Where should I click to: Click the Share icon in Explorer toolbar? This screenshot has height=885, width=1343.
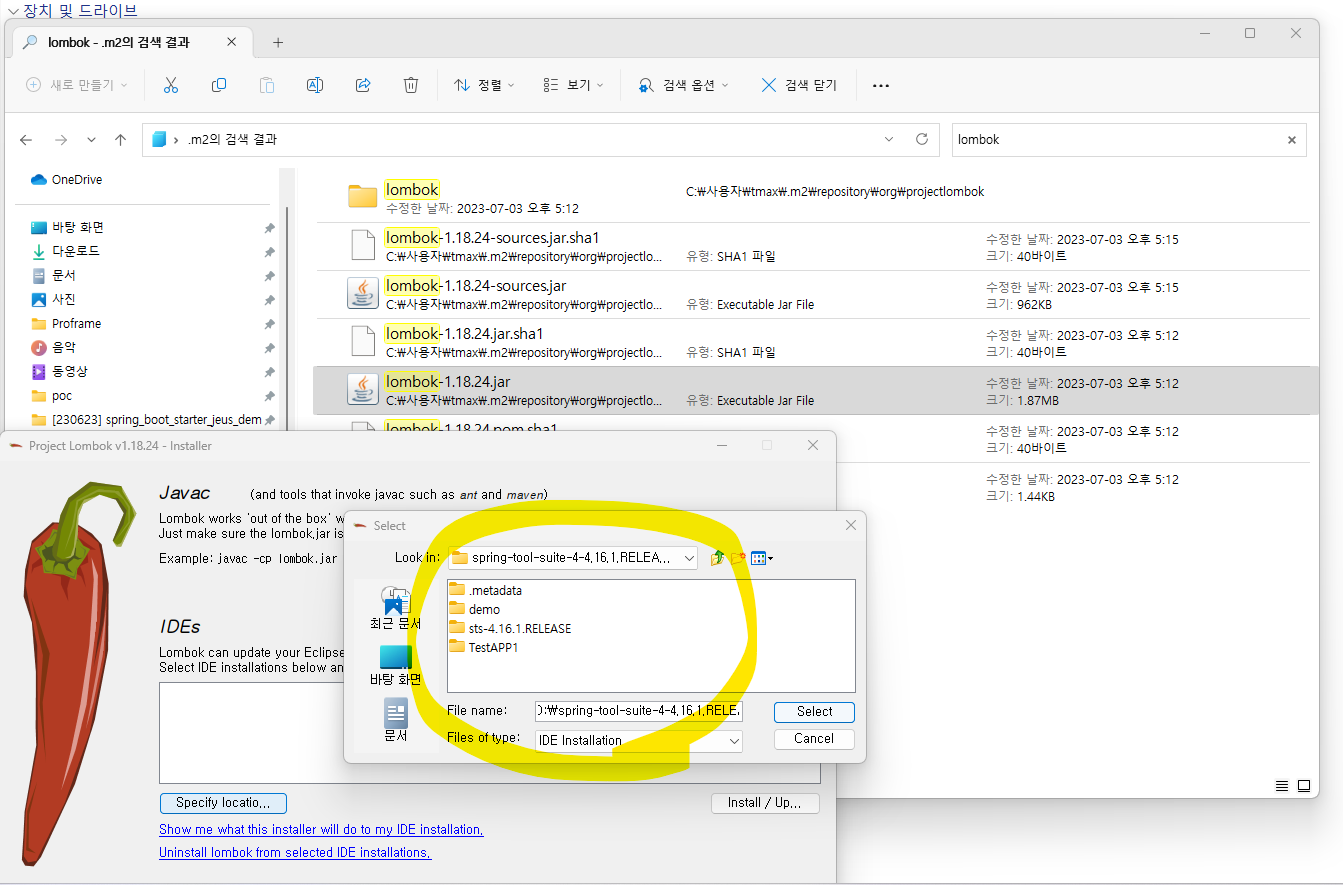(363, 86)
